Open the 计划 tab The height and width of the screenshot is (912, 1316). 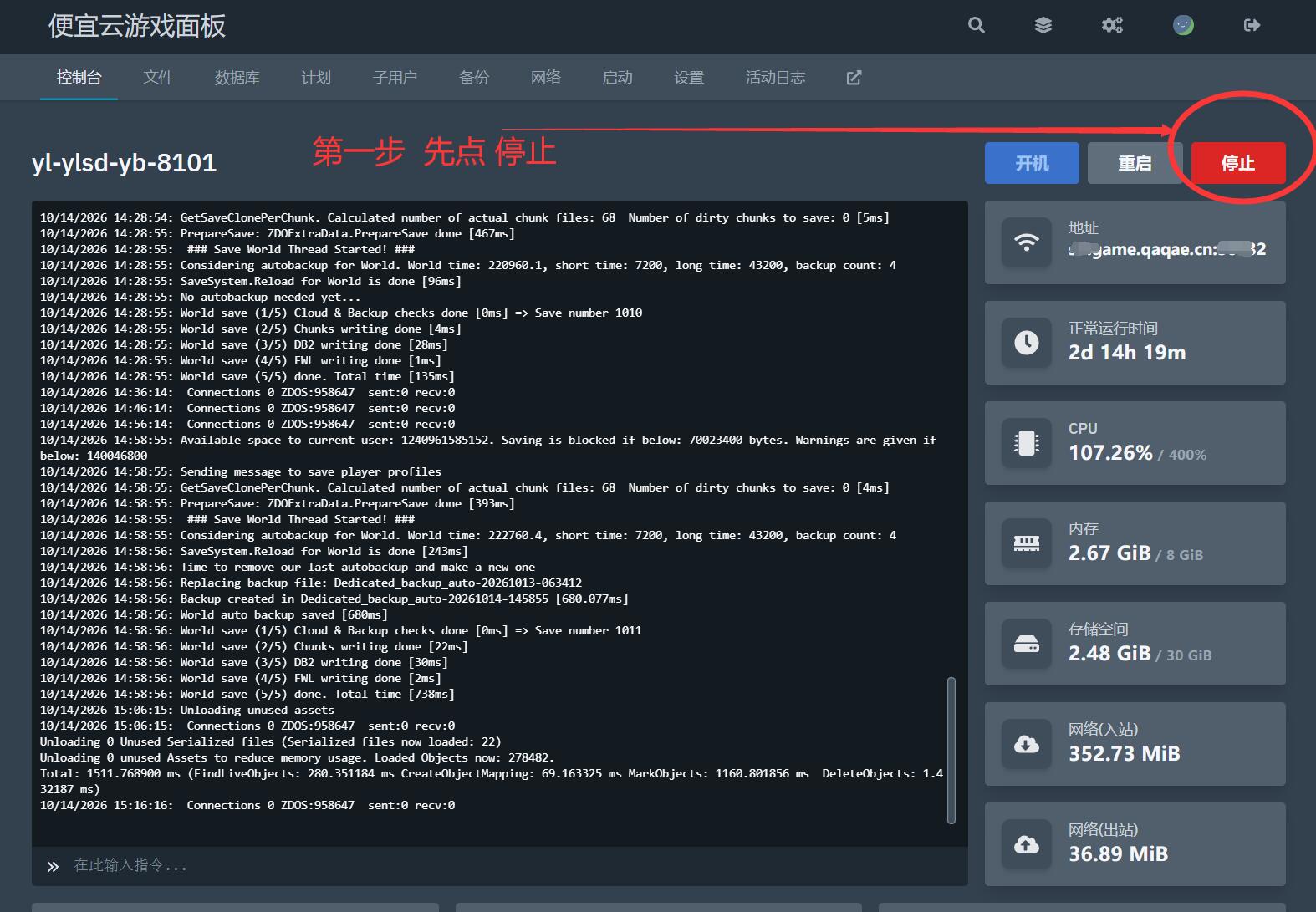coord(316,78)
